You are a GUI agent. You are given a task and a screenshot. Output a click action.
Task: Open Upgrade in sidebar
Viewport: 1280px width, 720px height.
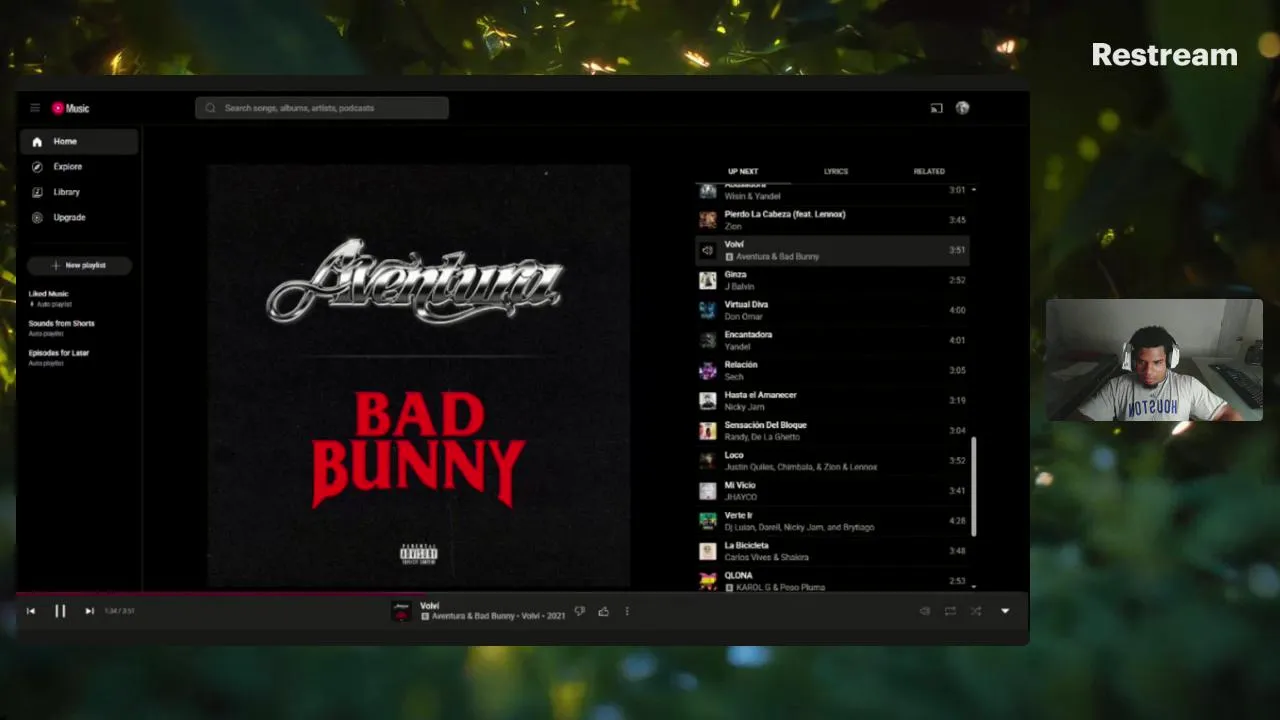[x=79, y=217]
